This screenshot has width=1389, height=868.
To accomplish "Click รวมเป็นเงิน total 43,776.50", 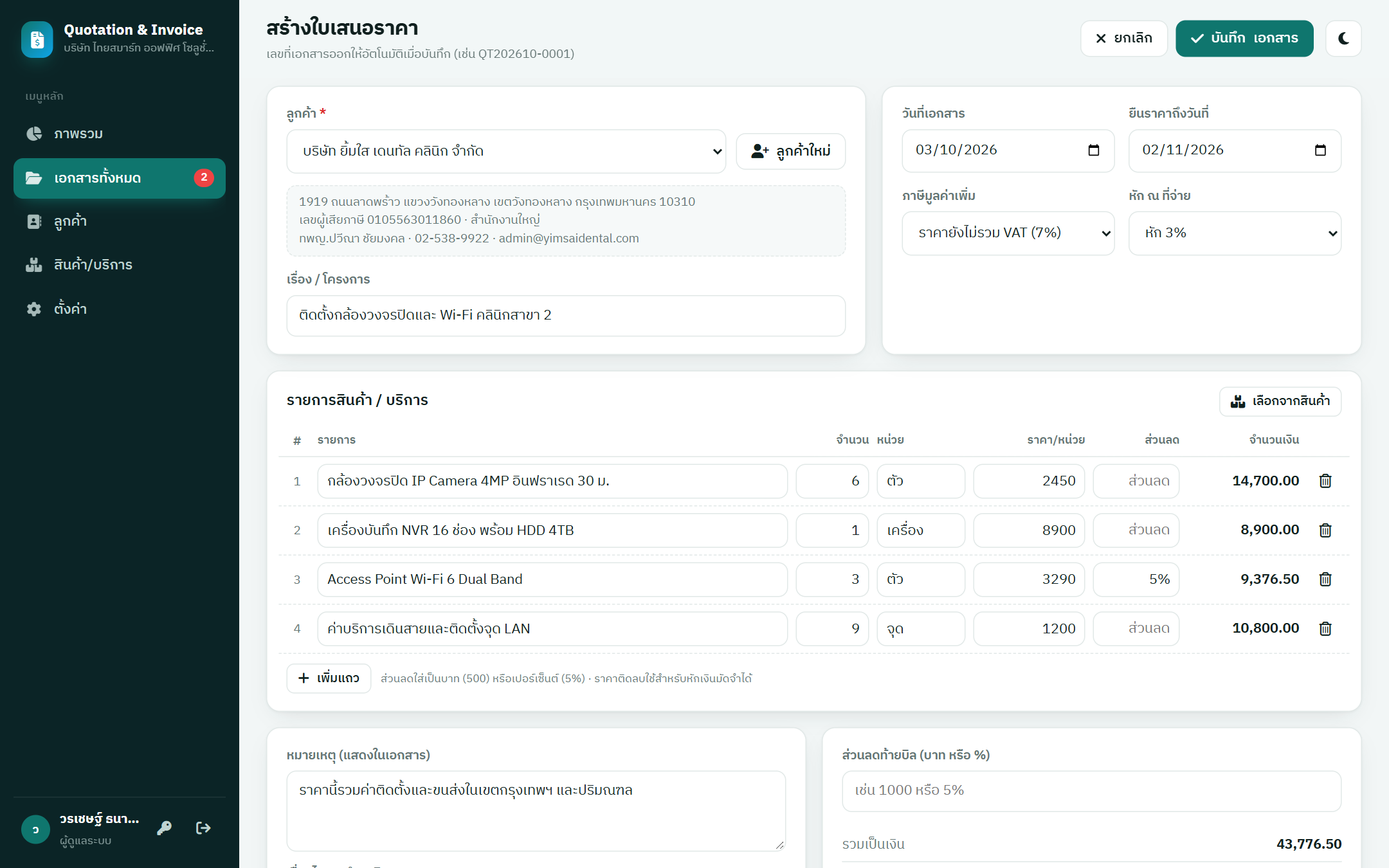I will point(1309,844).
